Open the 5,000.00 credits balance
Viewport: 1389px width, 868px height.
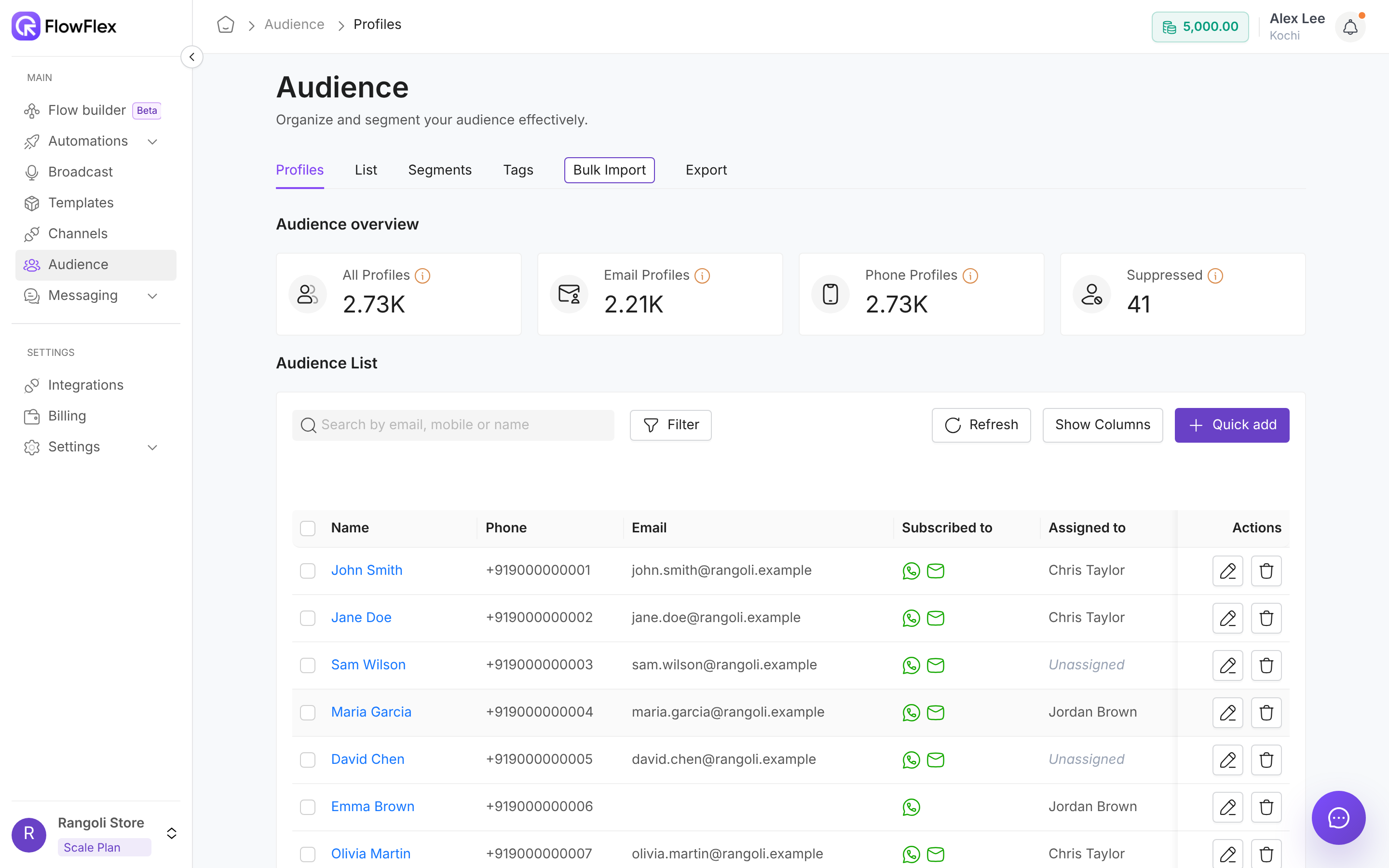point(1200,27)
